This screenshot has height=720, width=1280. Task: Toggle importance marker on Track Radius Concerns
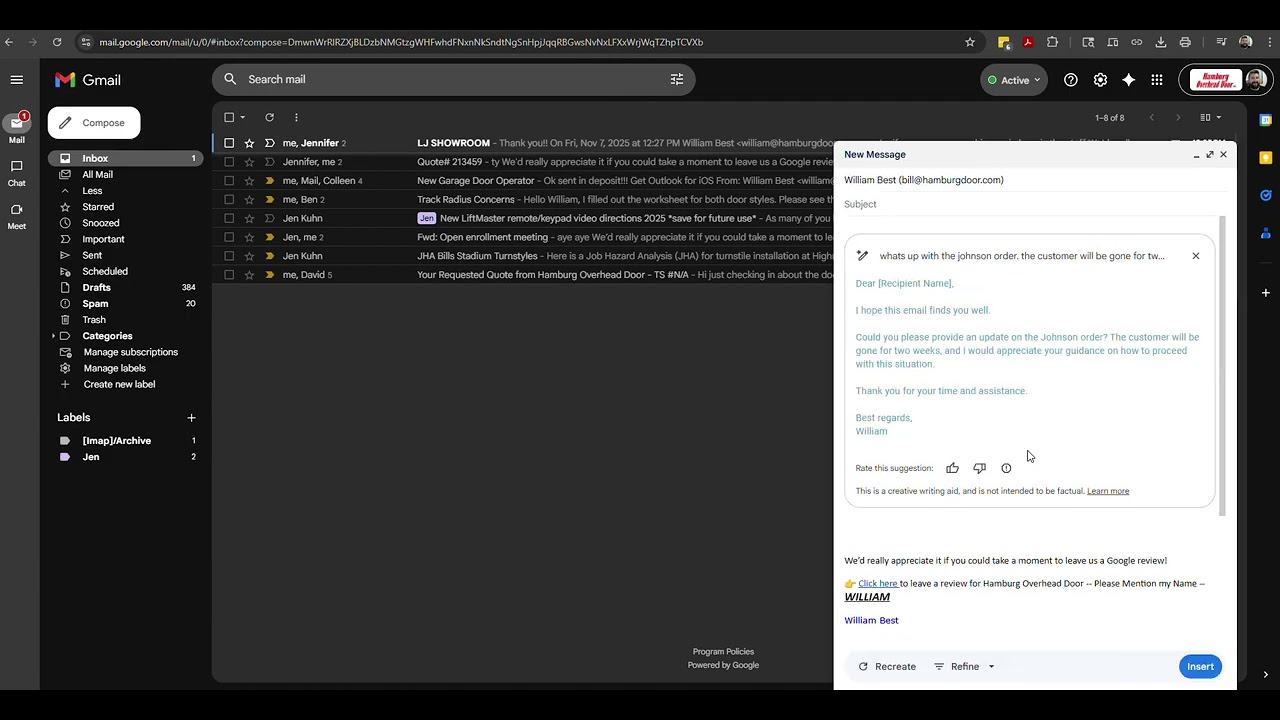coord(269,200)
